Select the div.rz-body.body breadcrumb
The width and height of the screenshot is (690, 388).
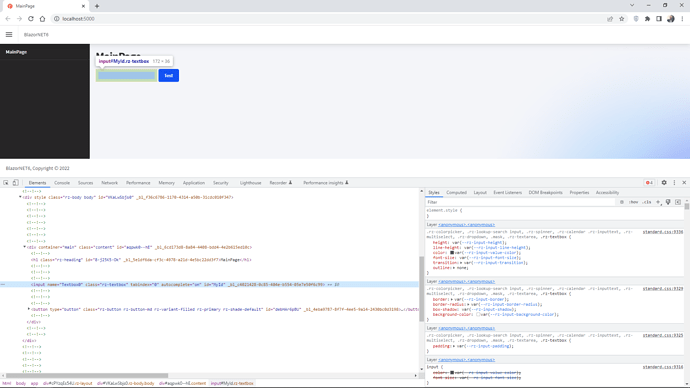(126, 383)
